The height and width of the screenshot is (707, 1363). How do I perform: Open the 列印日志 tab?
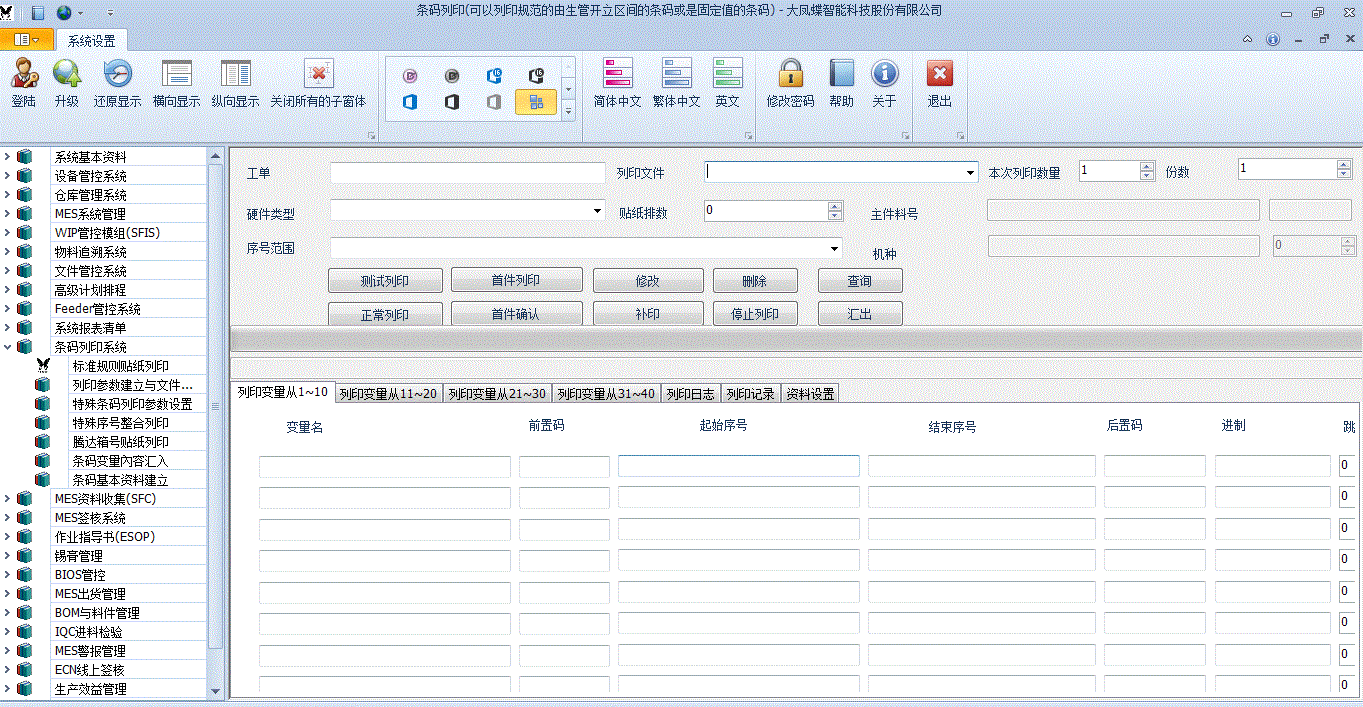(690, 394)
